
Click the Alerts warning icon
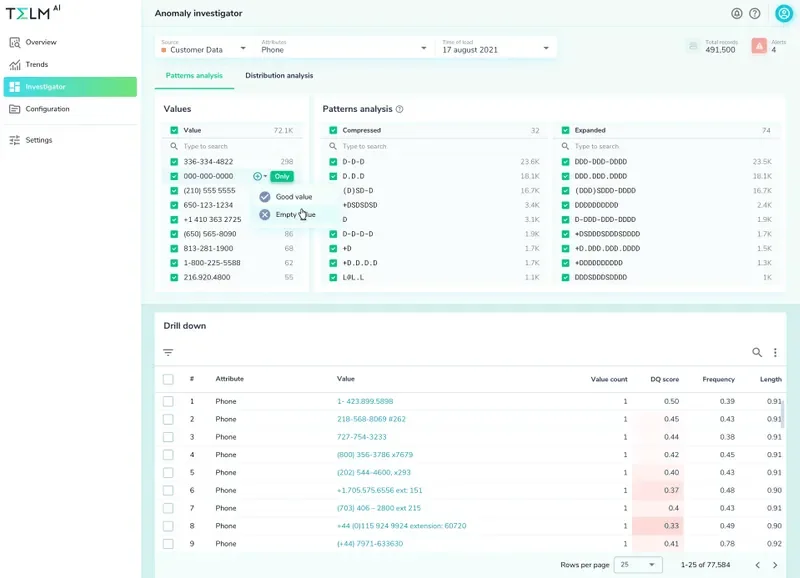pyautogui.click(x=759, y=46)
